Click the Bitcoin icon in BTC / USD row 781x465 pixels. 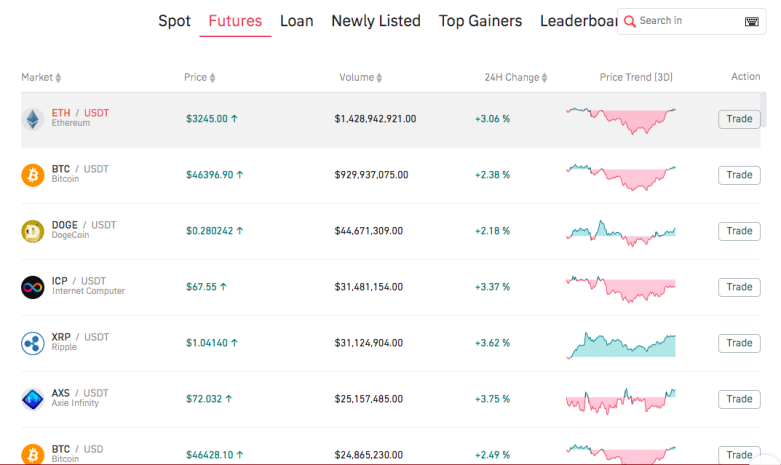(33, 454)
